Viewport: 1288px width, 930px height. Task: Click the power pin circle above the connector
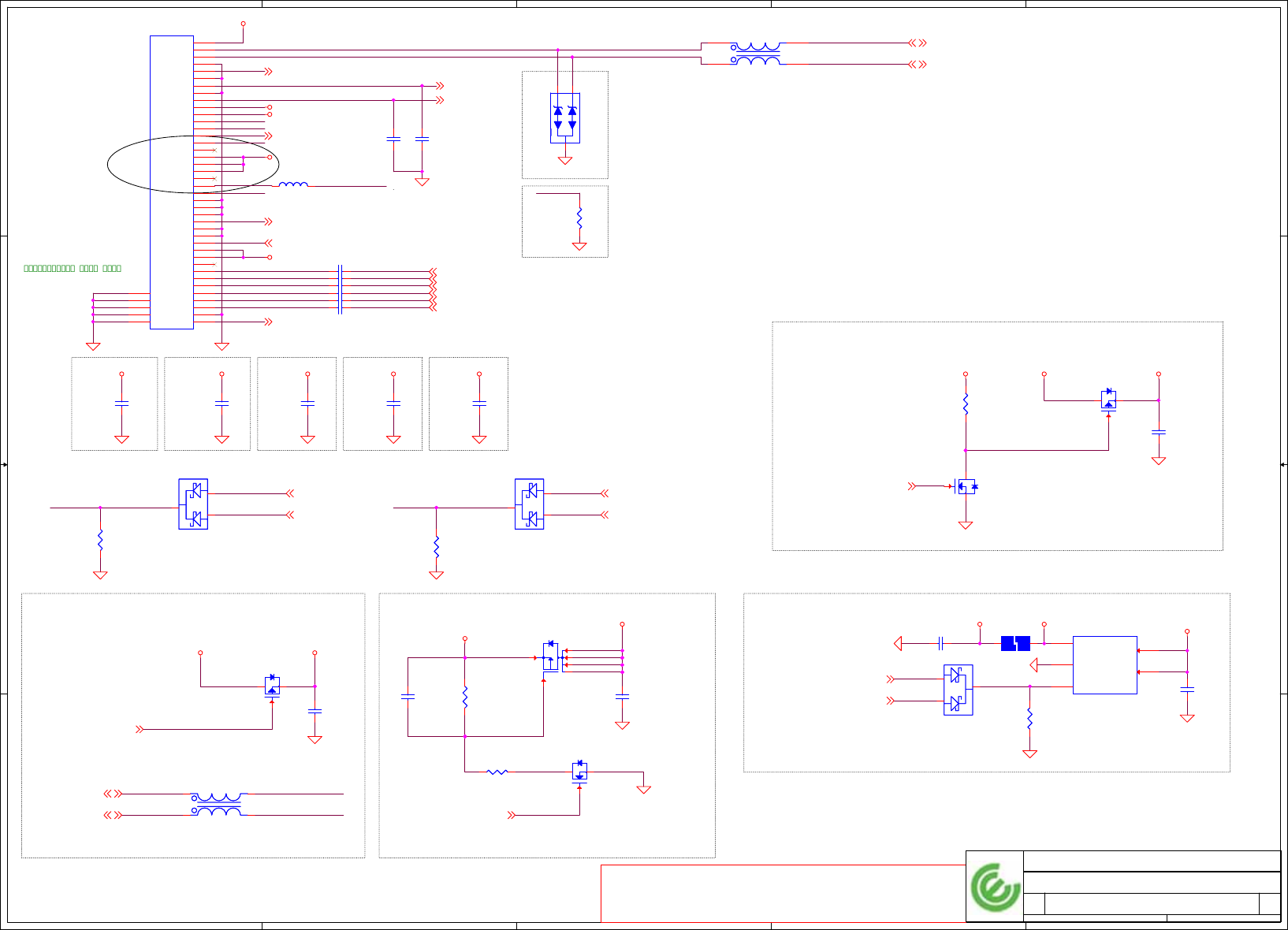[243, 24]
